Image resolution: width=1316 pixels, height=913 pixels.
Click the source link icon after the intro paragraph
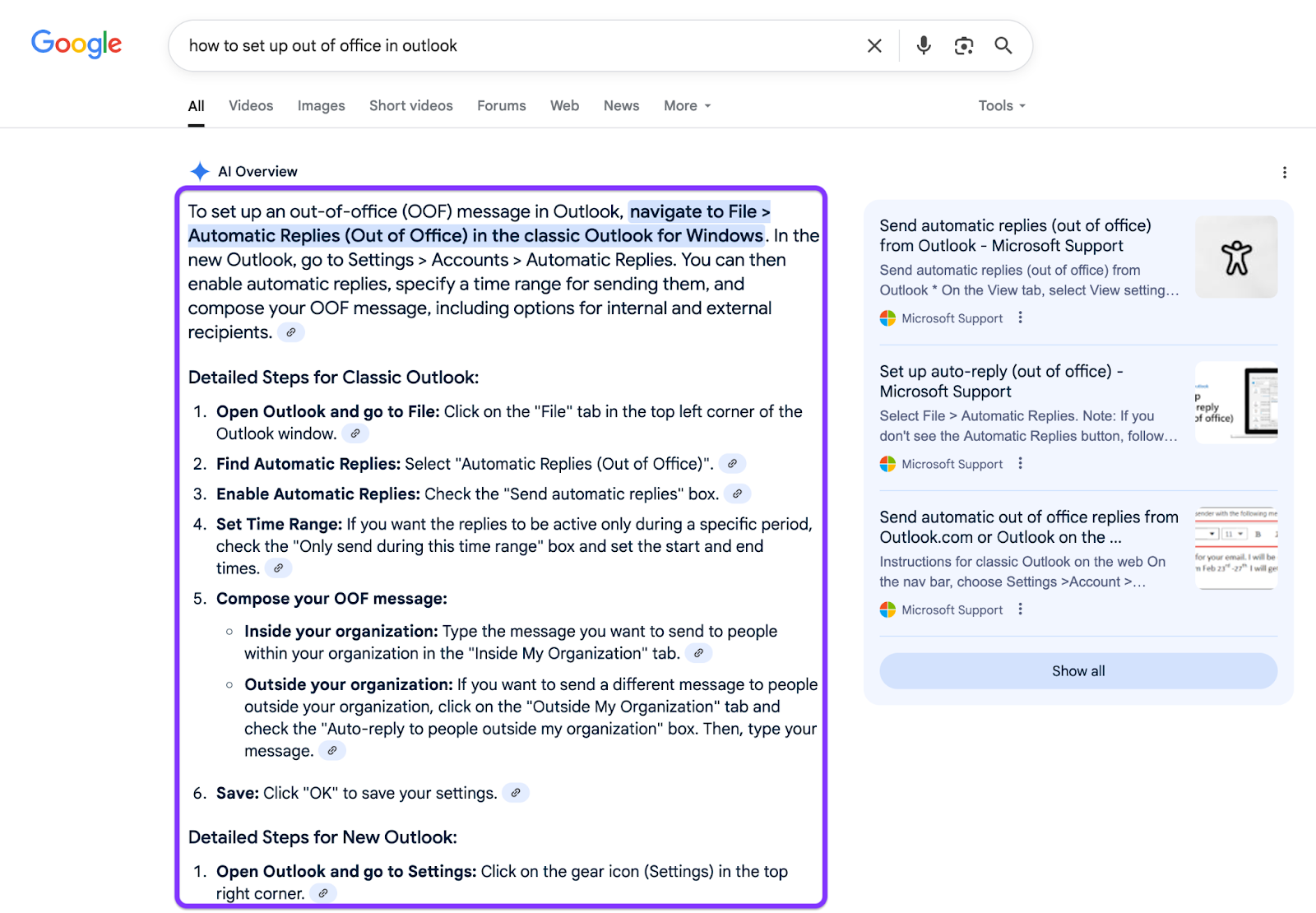point(291,332)
